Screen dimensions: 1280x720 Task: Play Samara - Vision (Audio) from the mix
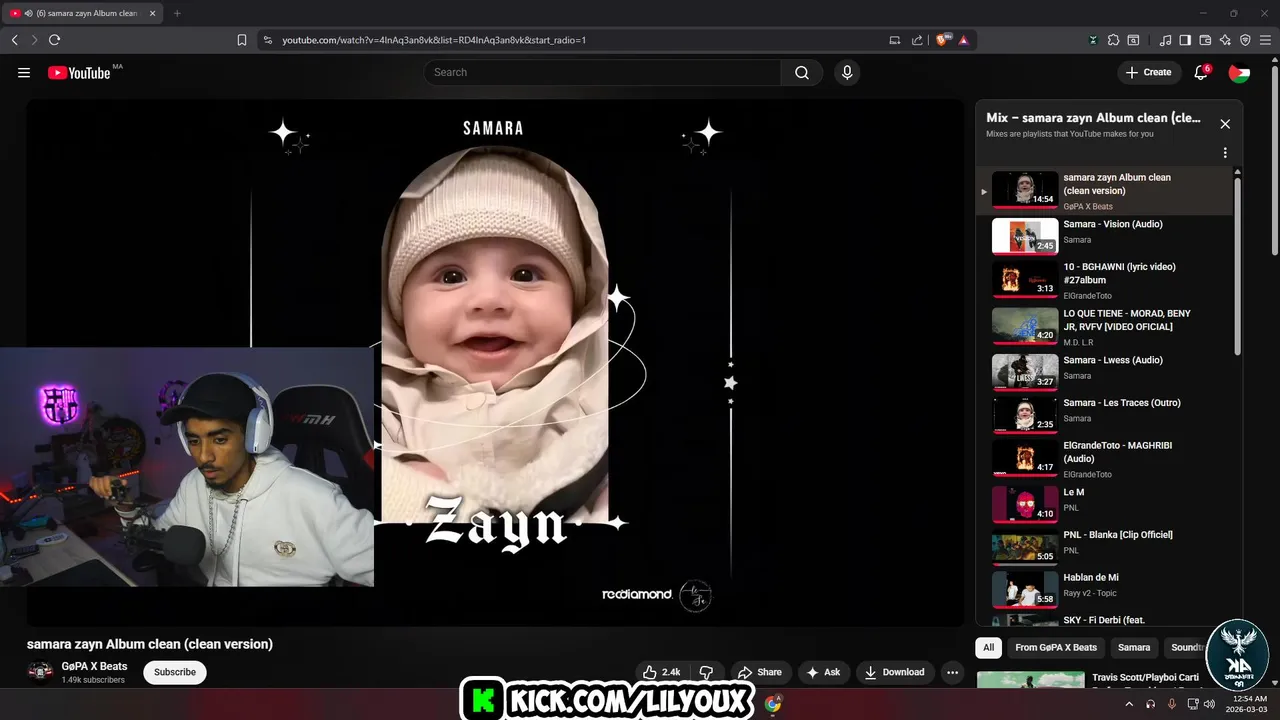[x=1105, y=236]
